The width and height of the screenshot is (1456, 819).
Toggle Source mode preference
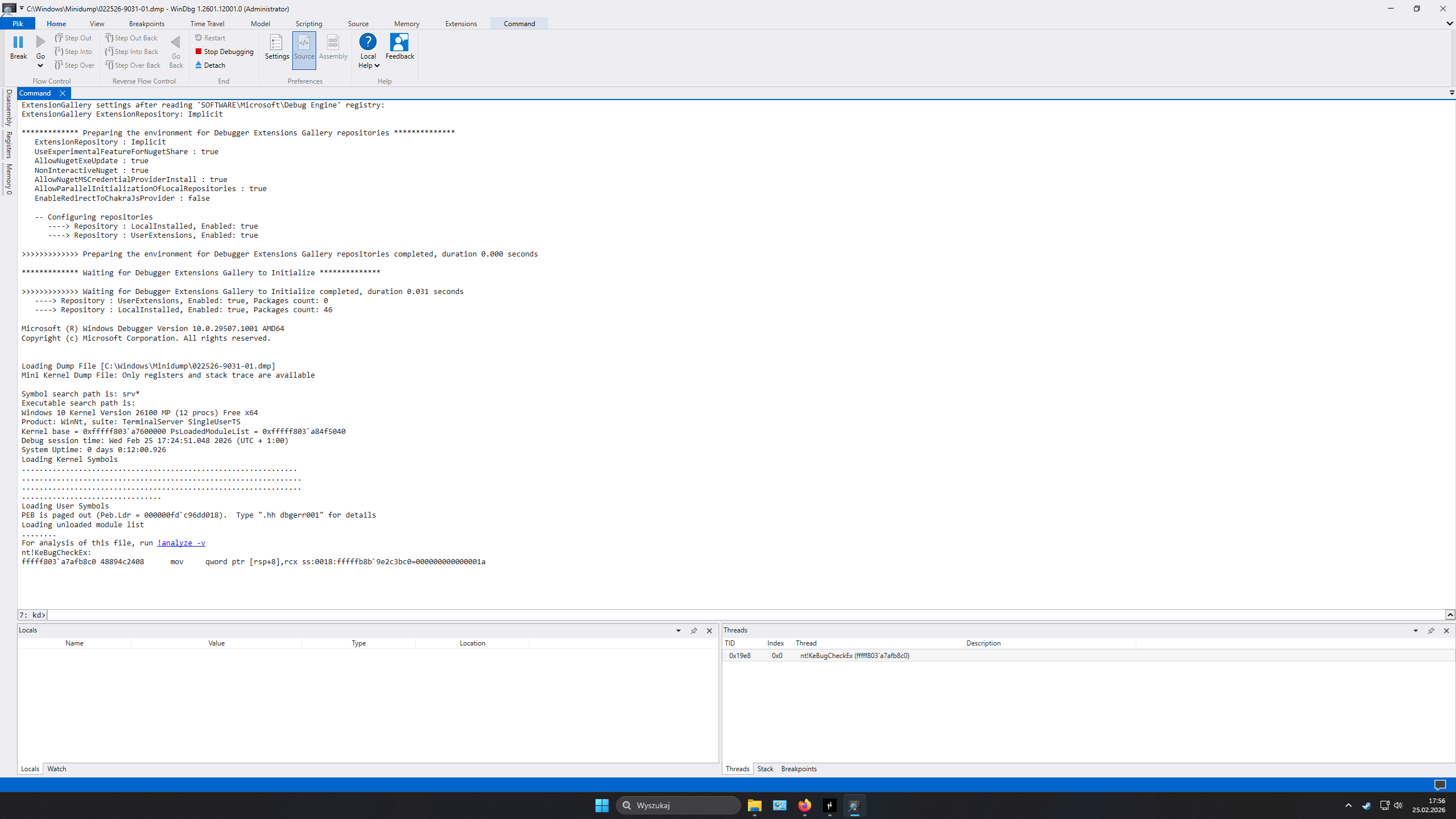[304, 49]
